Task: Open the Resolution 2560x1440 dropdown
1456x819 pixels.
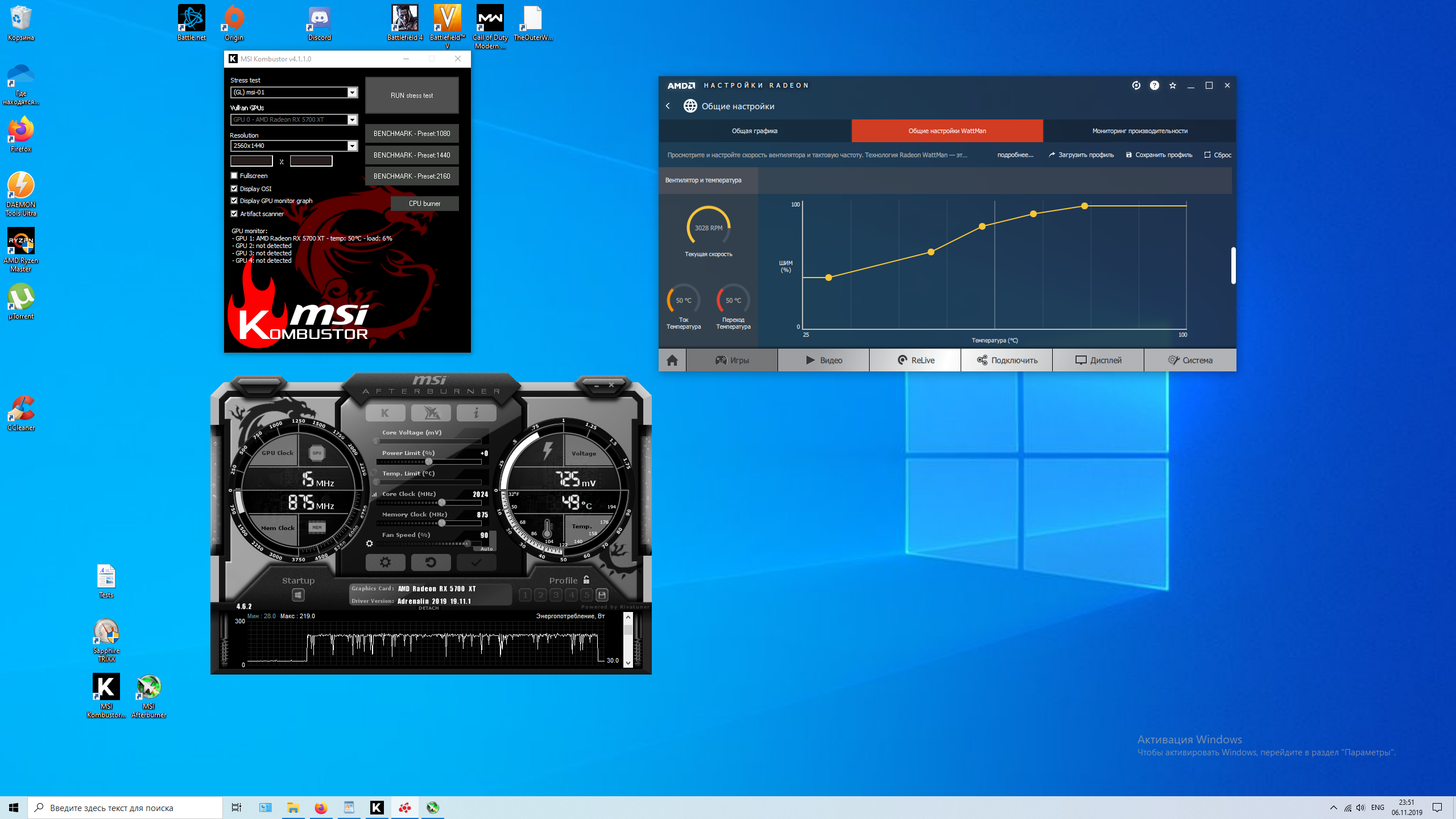Action: (x=352, y=146)
